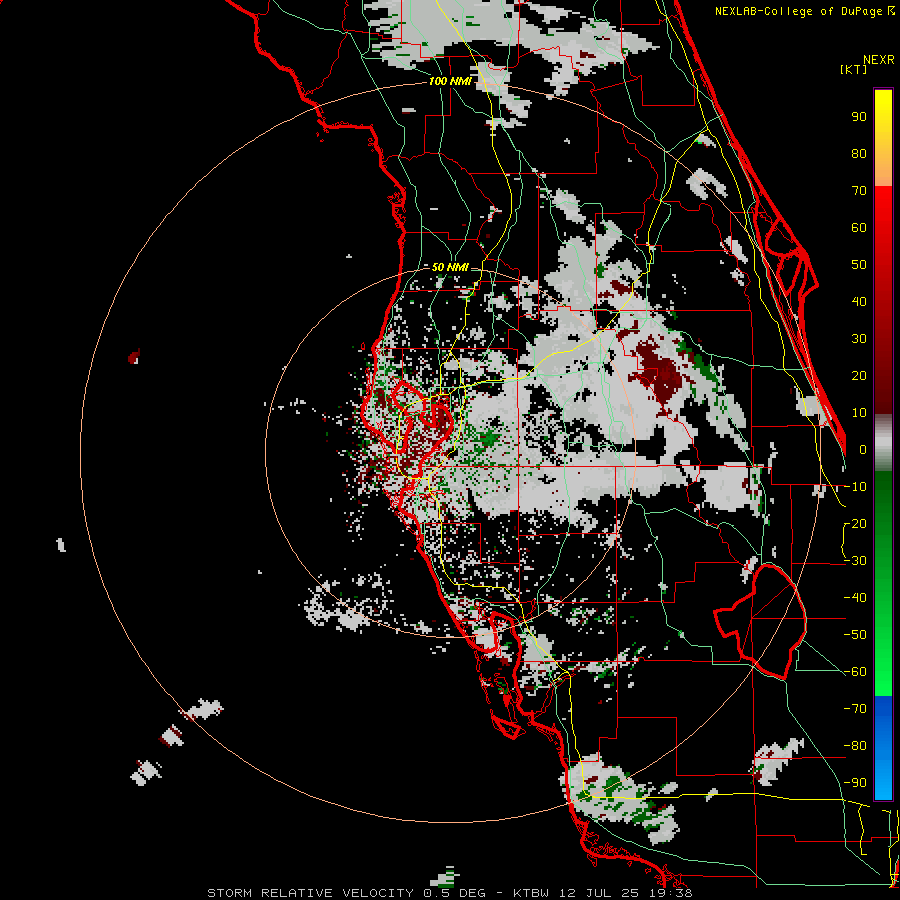Click the positive 50 value on the velocity scale
Screen dimensions: 900x900
pyautogui.click(x=859, y=265)
